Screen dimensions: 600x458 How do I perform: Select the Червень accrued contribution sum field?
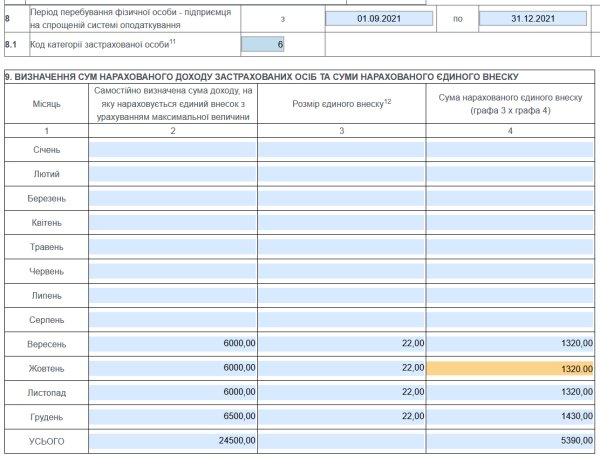[511, 270]
